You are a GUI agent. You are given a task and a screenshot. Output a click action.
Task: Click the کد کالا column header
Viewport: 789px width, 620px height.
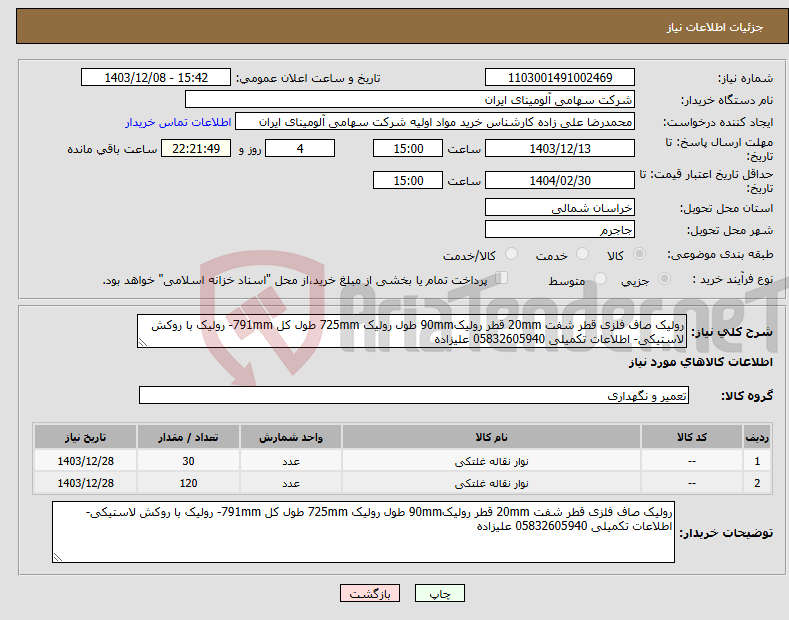tap(692, 437)
